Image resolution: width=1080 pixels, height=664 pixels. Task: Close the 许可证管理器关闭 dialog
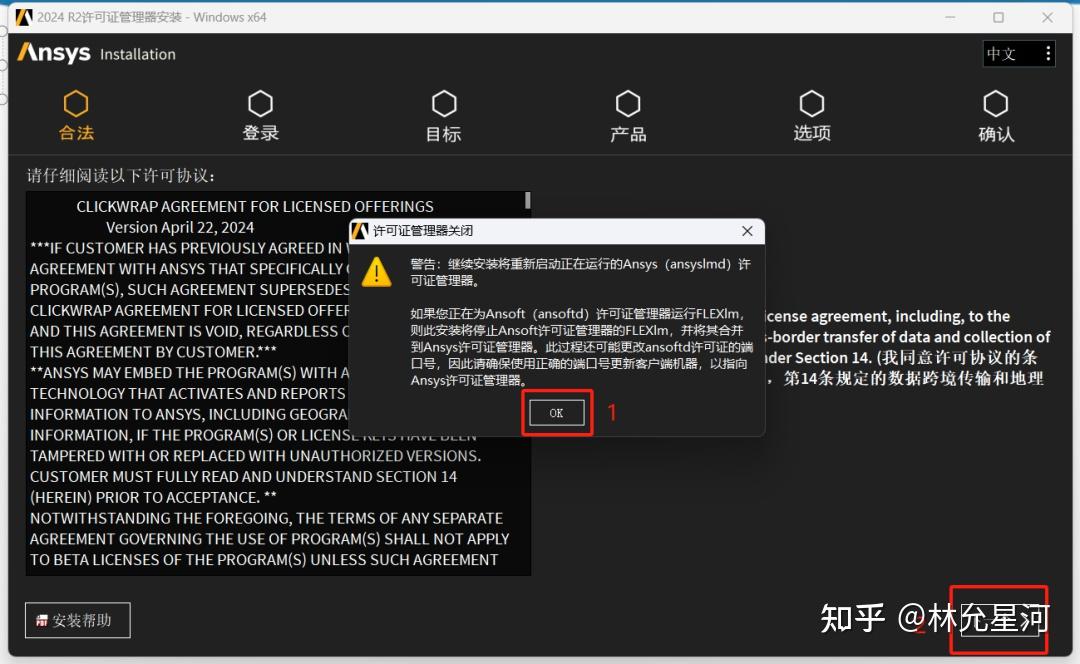746,231
